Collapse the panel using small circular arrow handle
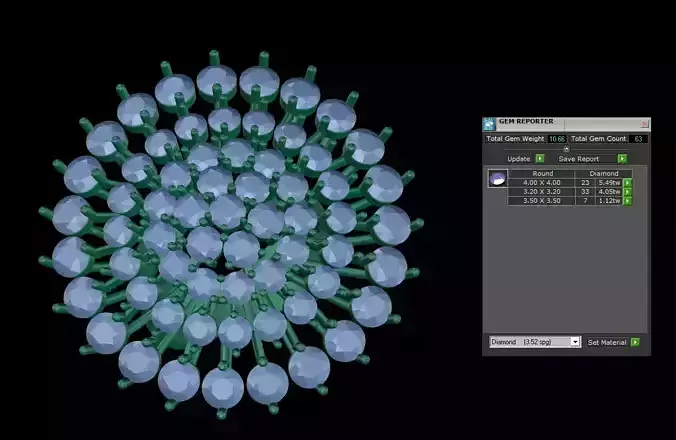676x440 pixels. point(566,149)
